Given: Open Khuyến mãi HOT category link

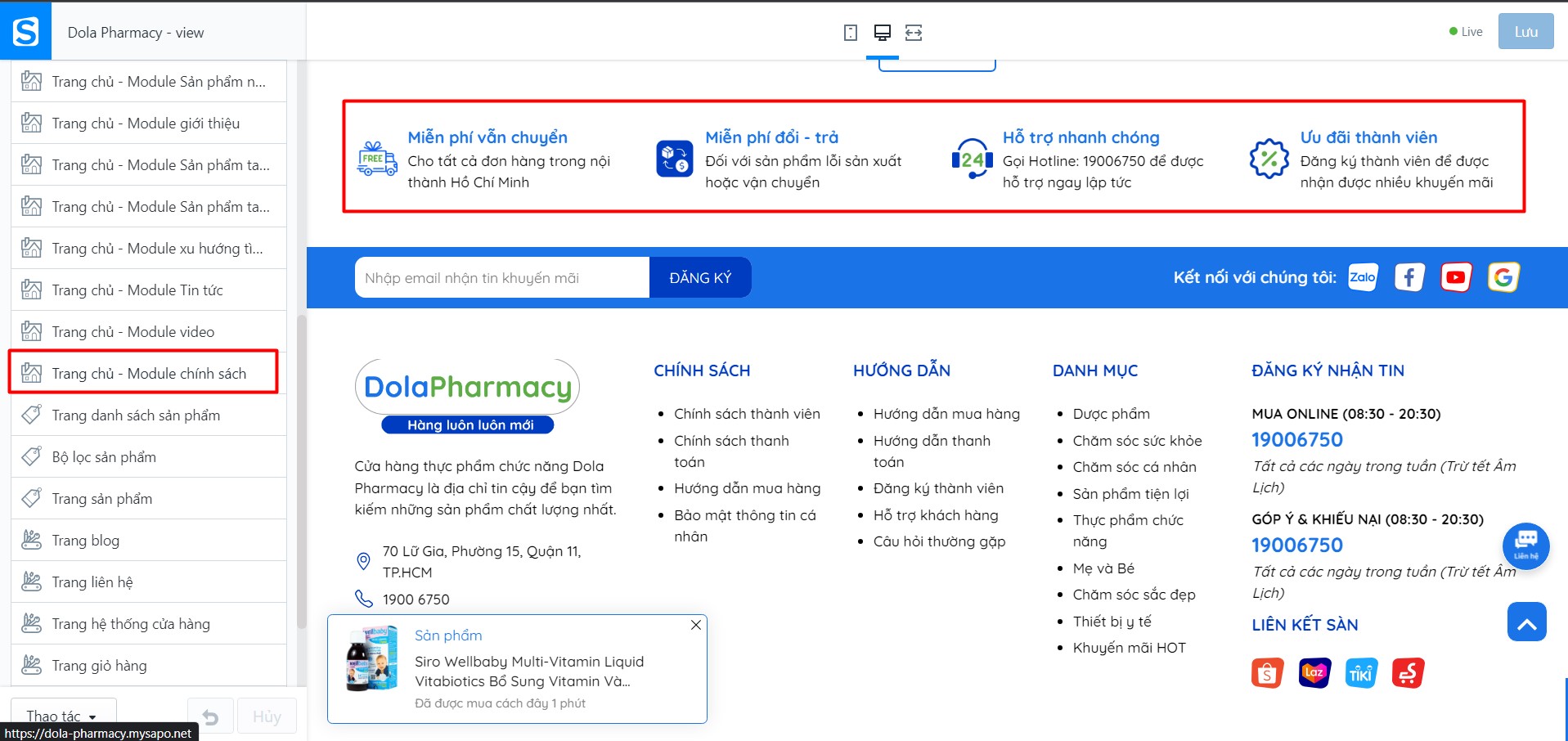Looking at the screenshot, I should 1129,648.
